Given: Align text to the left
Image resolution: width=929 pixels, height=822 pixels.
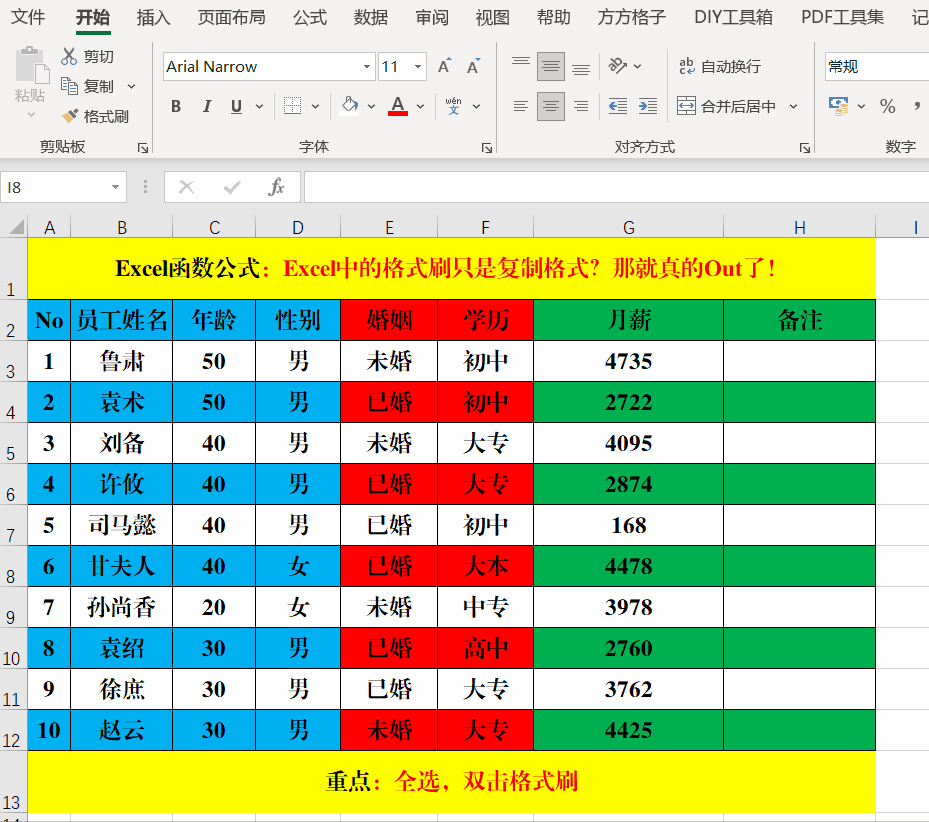Looking at the screenshot, I should coord(521,106).
